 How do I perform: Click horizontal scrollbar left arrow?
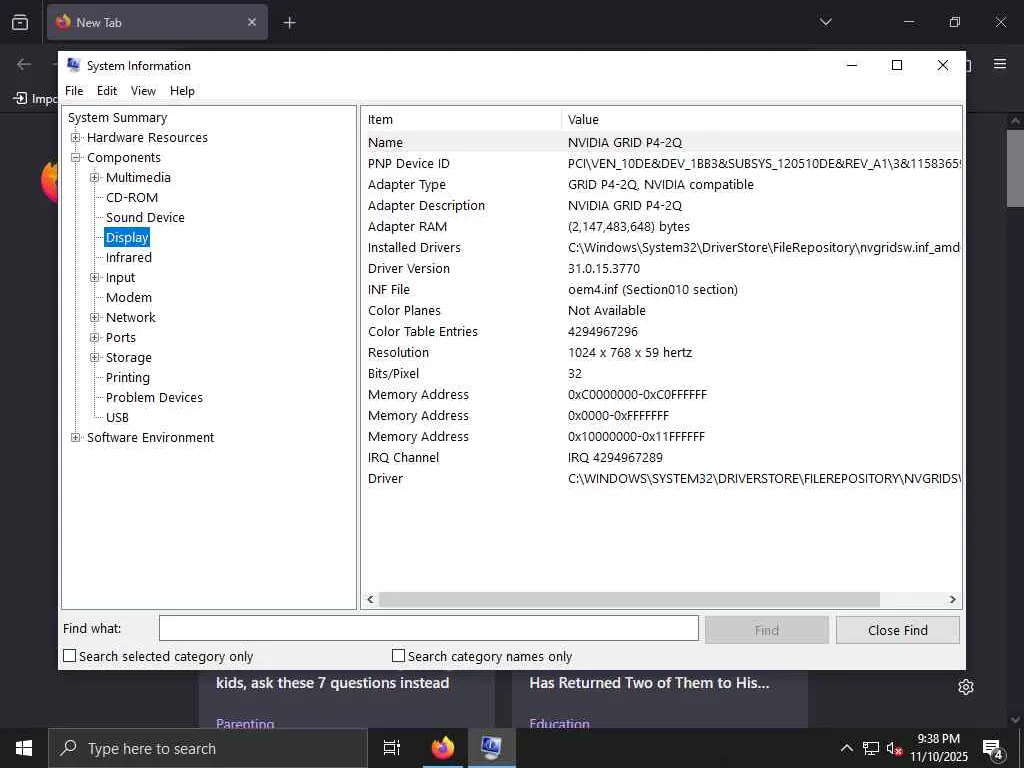[x=370, y=600]
